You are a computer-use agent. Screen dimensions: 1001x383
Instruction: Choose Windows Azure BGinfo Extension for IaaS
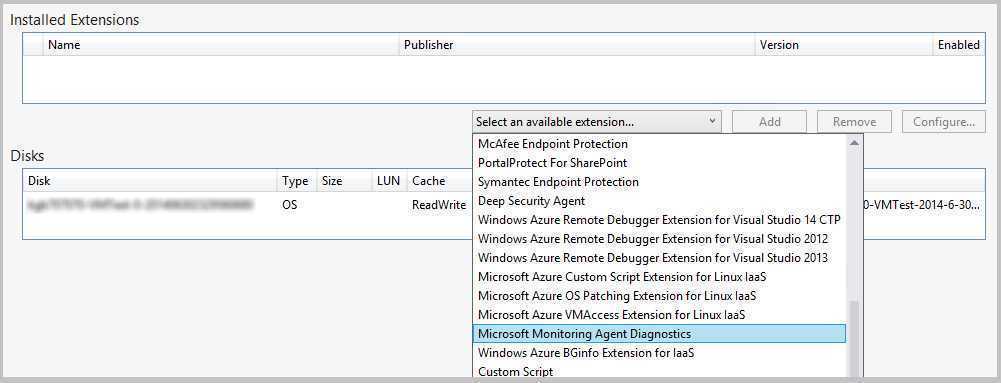659,352
